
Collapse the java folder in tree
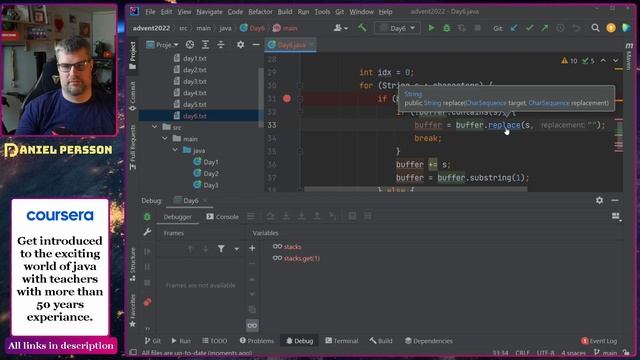pyautogui.click(x=175, y=150)
